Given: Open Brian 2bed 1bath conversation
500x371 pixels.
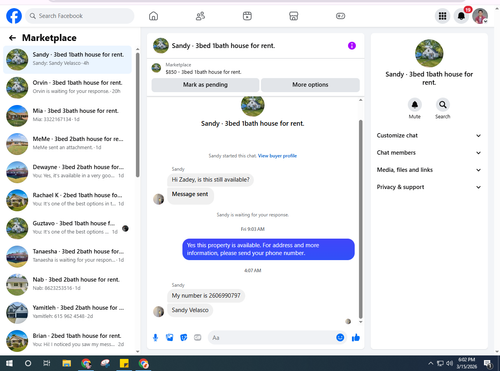Looking at the screenshot, I should [x=68, y=340].
